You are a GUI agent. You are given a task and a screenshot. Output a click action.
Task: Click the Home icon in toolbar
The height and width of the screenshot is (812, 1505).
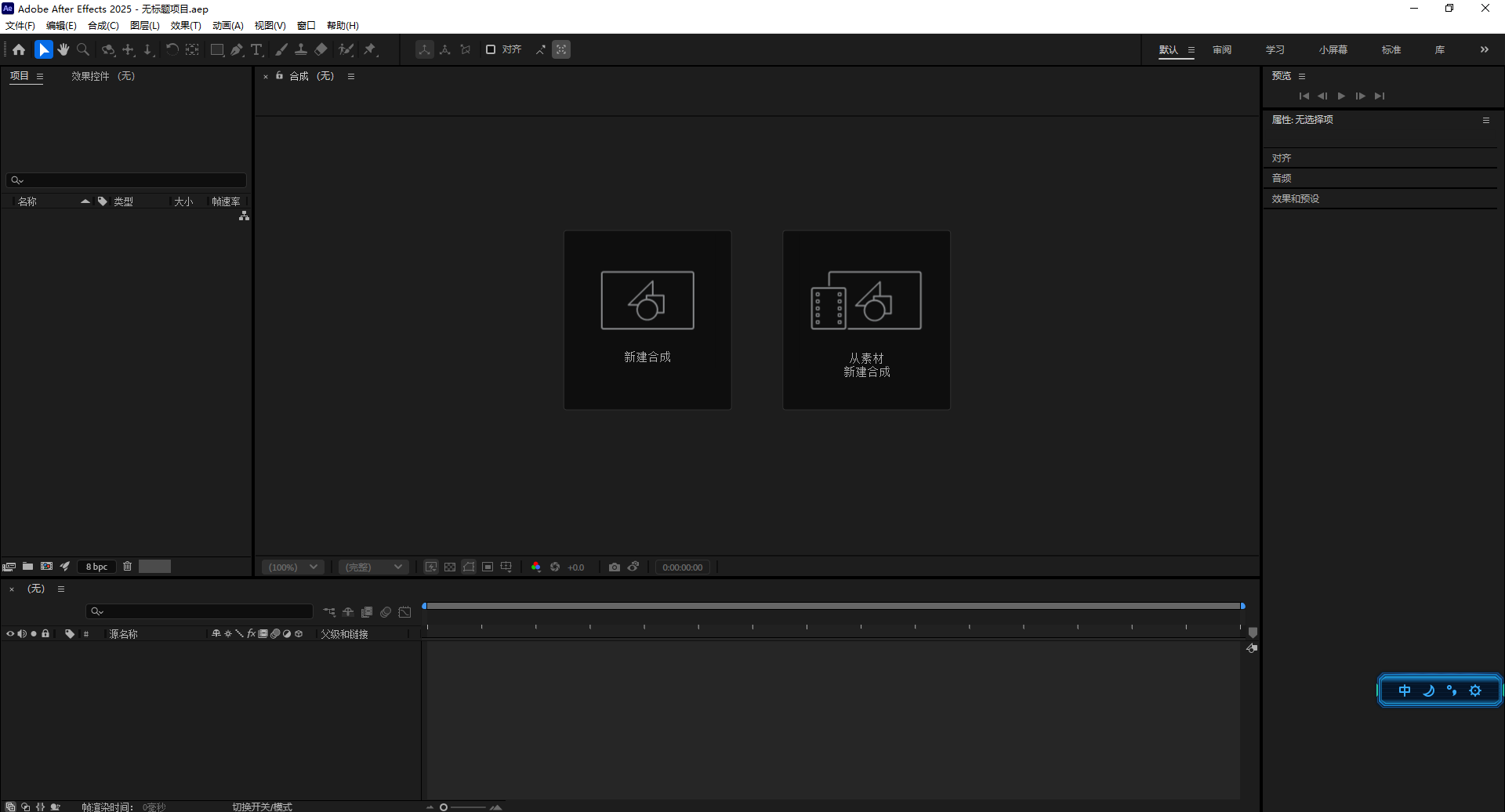click(19, 49)
